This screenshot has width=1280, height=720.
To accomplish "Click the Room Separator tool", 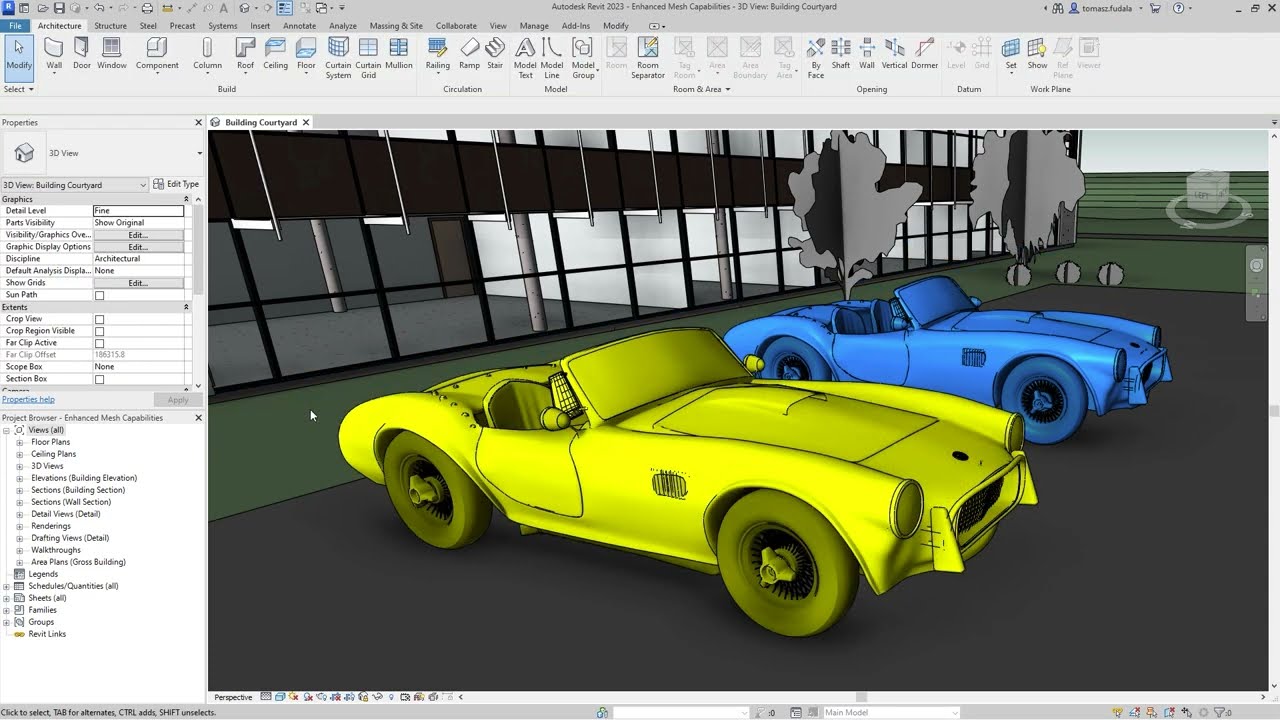I will point(648,58).
